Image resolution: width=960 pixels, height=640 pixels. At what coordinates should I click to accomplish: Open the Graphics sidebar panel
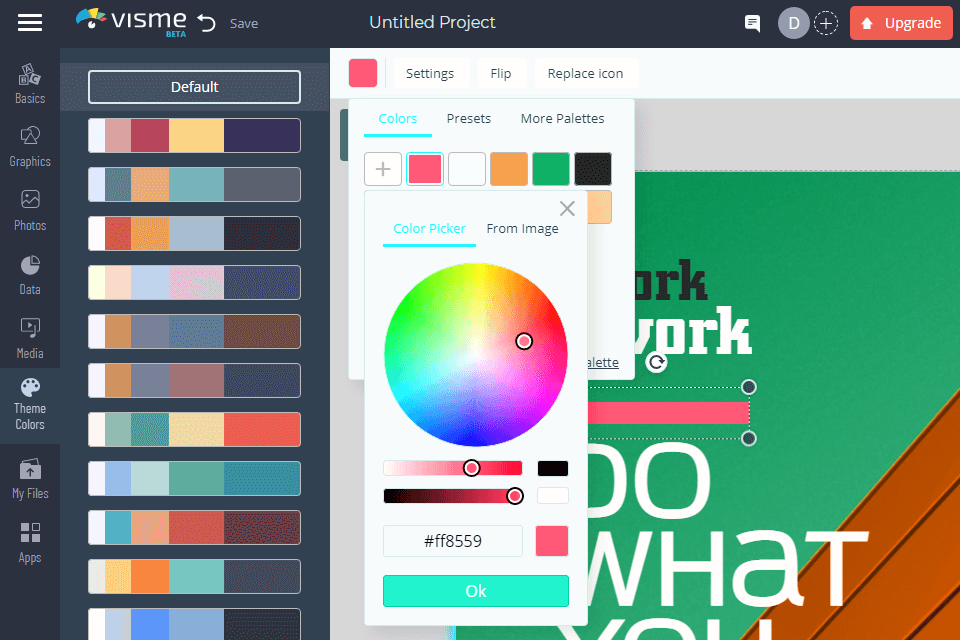click(30, 146)
